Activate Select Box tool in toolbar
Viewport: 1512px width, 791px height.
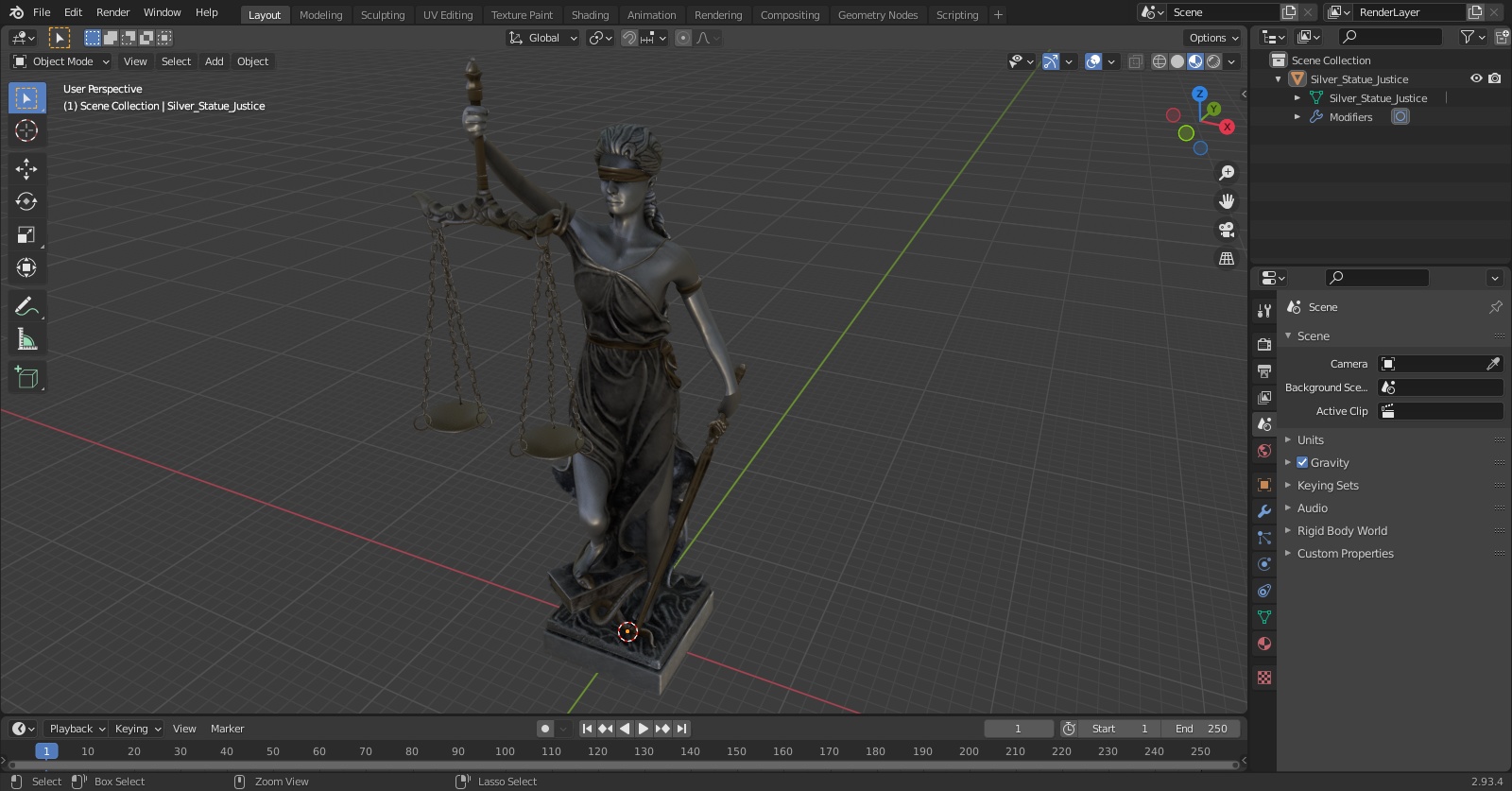[26, 97]
